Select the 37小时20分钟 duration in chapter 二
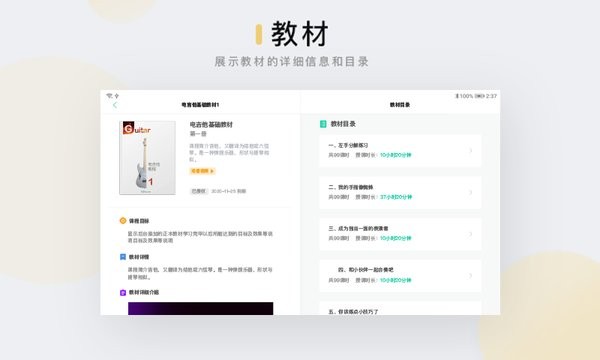This screenshot has height=360, width=600. tap(396, 197)
